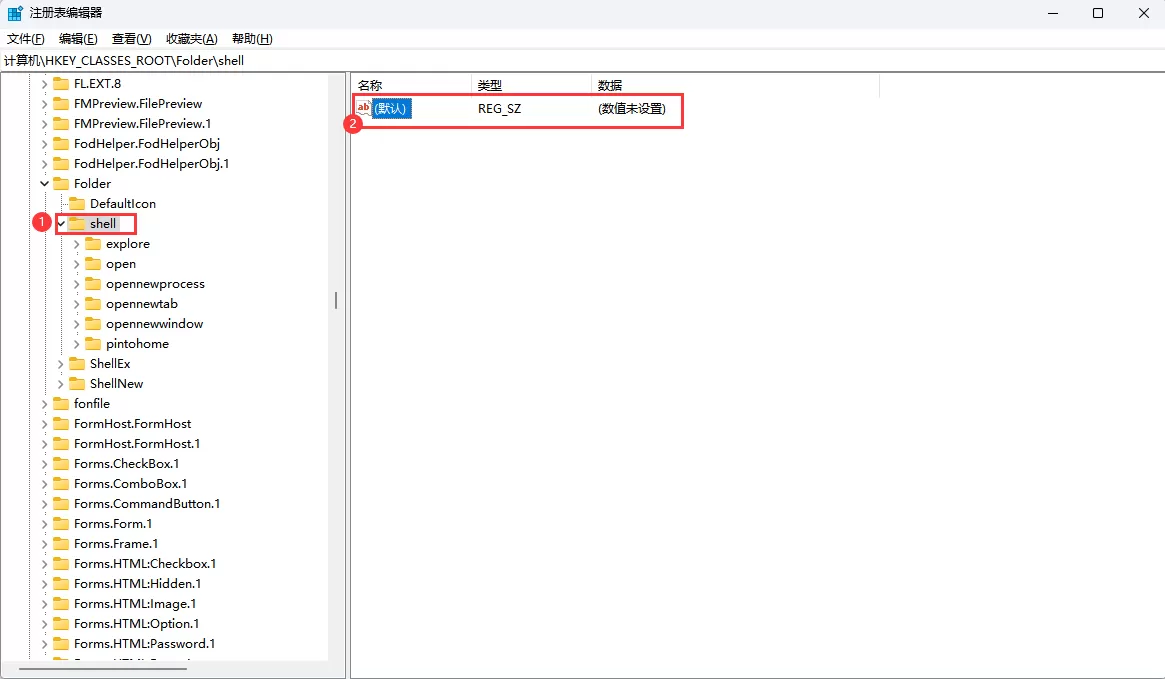The height and width of the screenshot is (679, 1165).
Task: Open the 编辑 menu
Action: (x=77, y=38)
